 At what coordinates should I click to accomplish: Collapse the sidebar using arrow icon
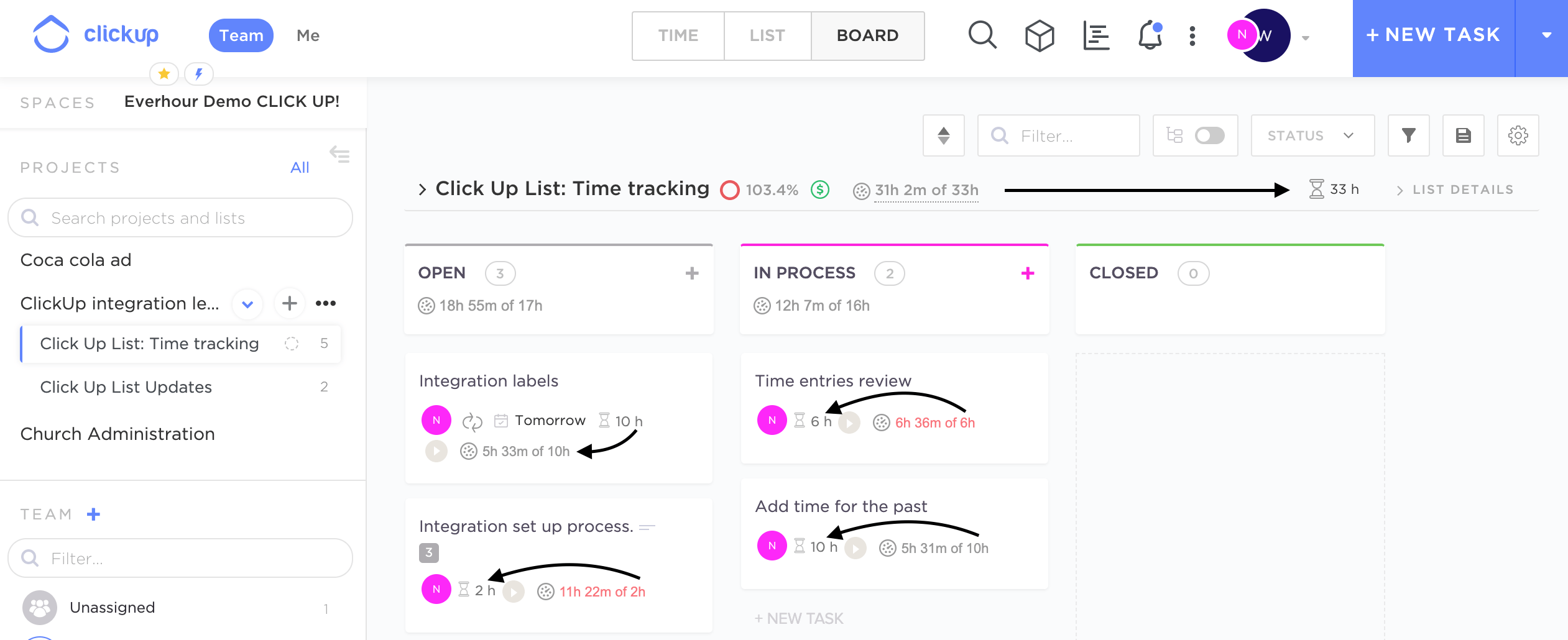339,154
